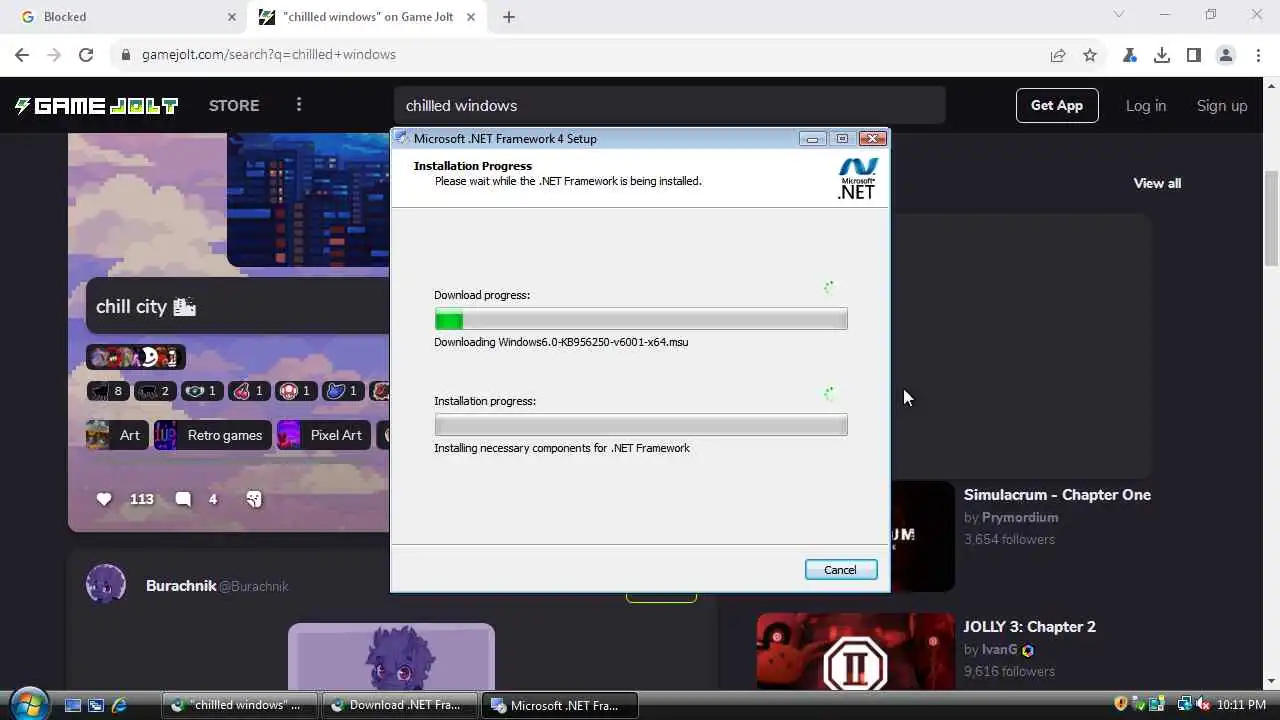Open the Retro games community tag
This screenshot has height=720, width=1280.
pyautogui.click(x=212, y=435)
